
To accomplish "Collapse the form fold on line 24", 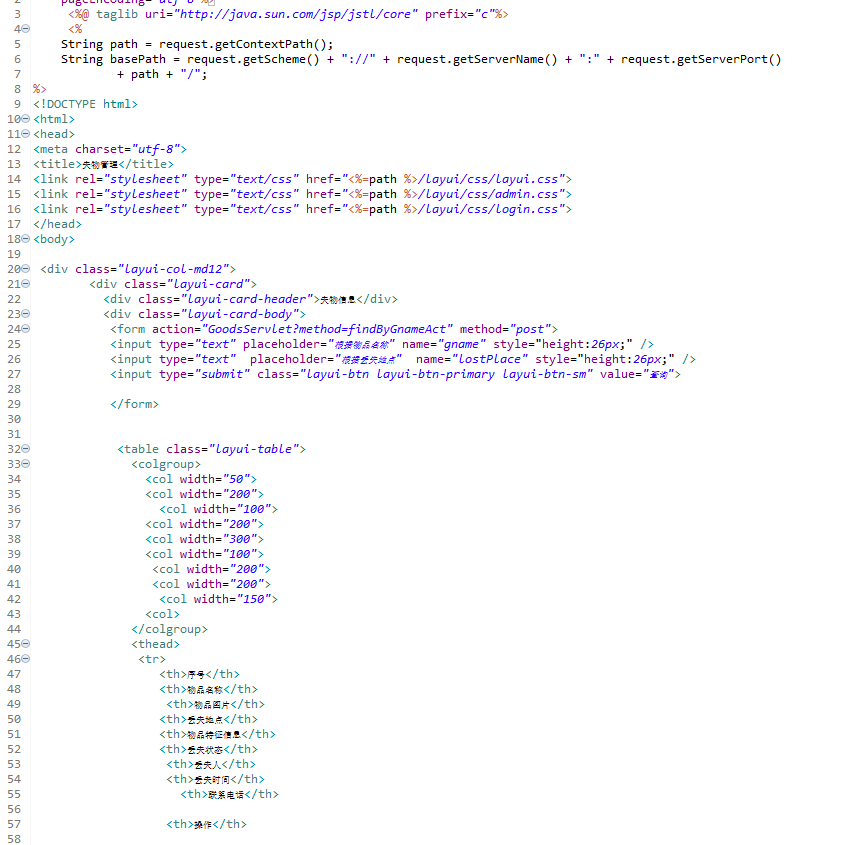I will tap(25, 329).
